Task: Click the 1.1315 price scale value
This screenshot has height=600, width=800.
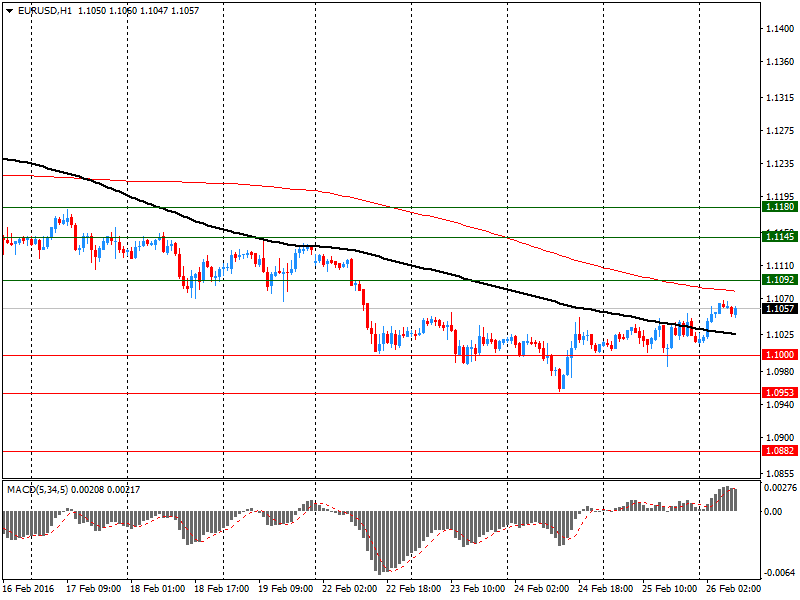Action: [x=781, y=98]
